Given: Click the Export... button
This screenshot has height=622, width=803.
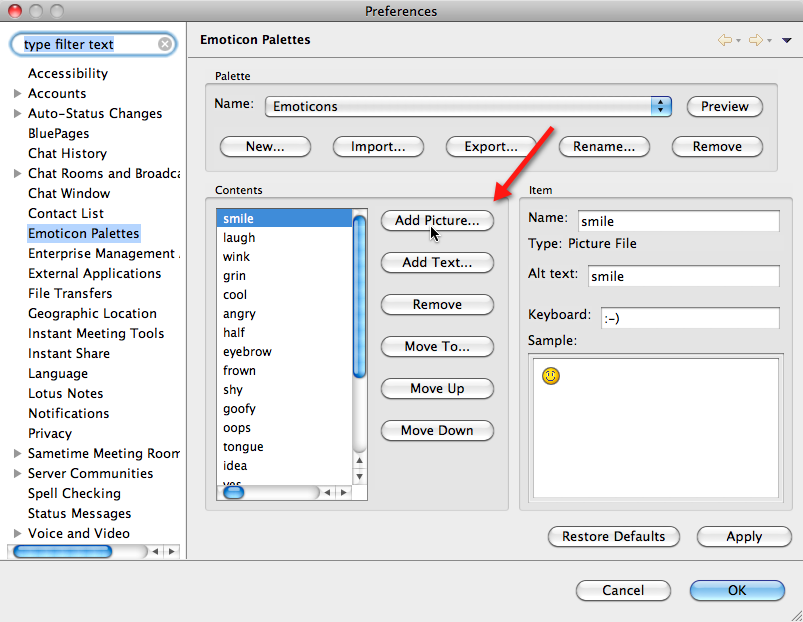Looking at the screenshot, I should pos(491,146).
